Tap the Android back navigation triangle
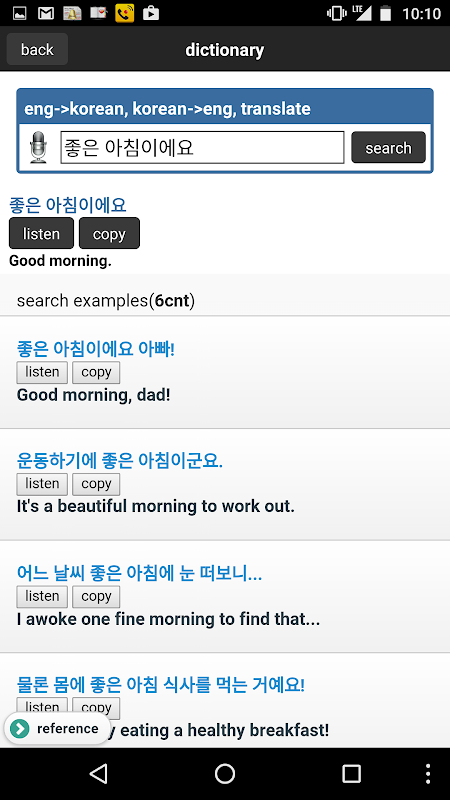This screenshot has height=800, width=450. [97, 773]
